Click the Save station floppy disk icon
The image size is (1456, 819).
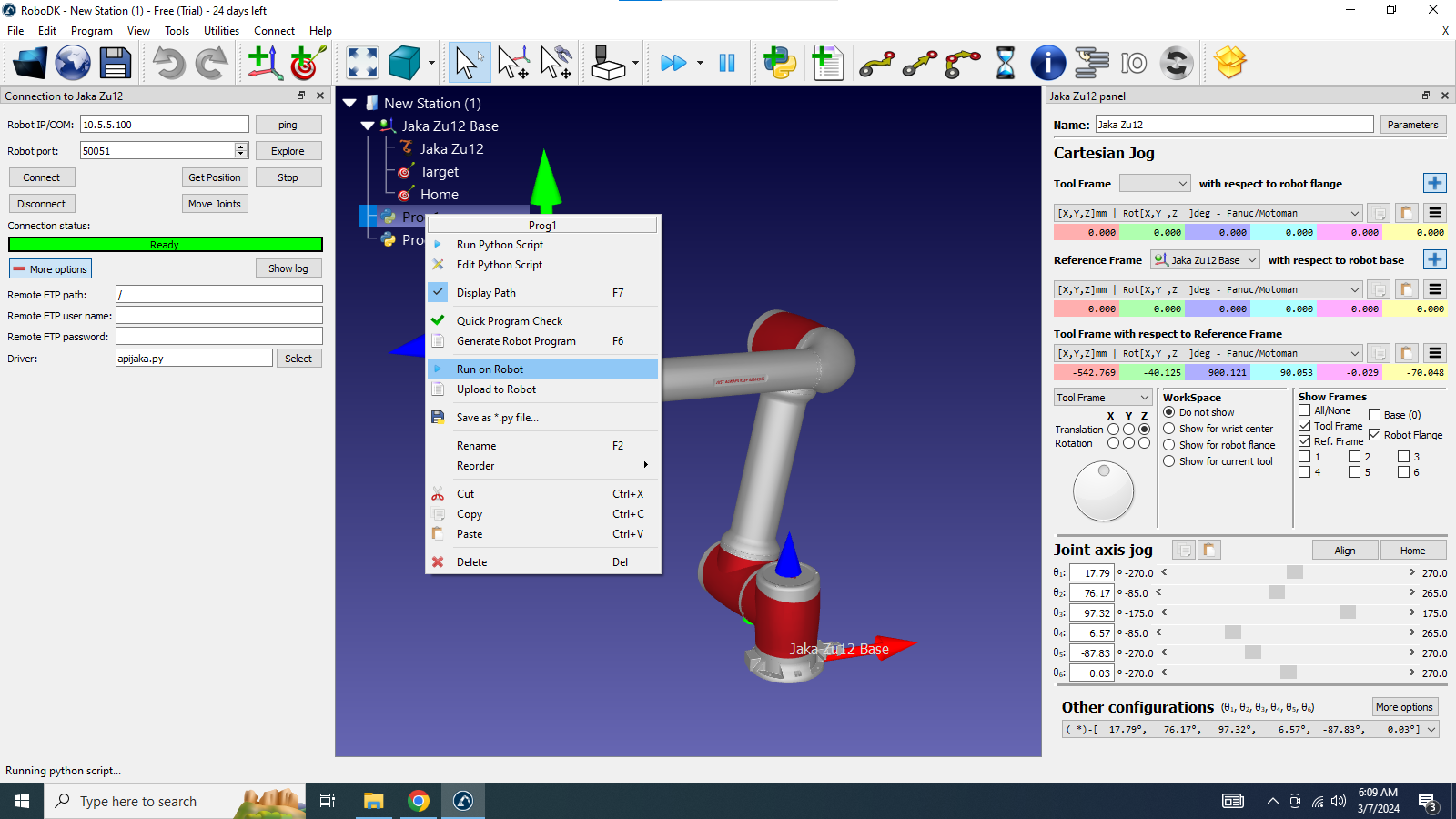click(116, 64)
